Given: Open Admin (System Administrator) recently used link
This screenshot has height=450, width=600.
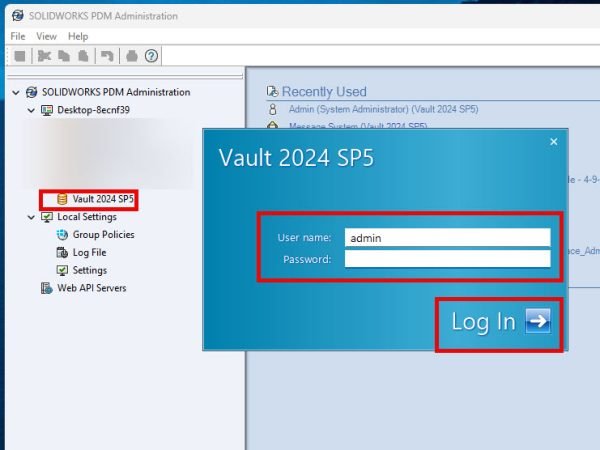Looking at the screenshot, I should coord(383,109).
